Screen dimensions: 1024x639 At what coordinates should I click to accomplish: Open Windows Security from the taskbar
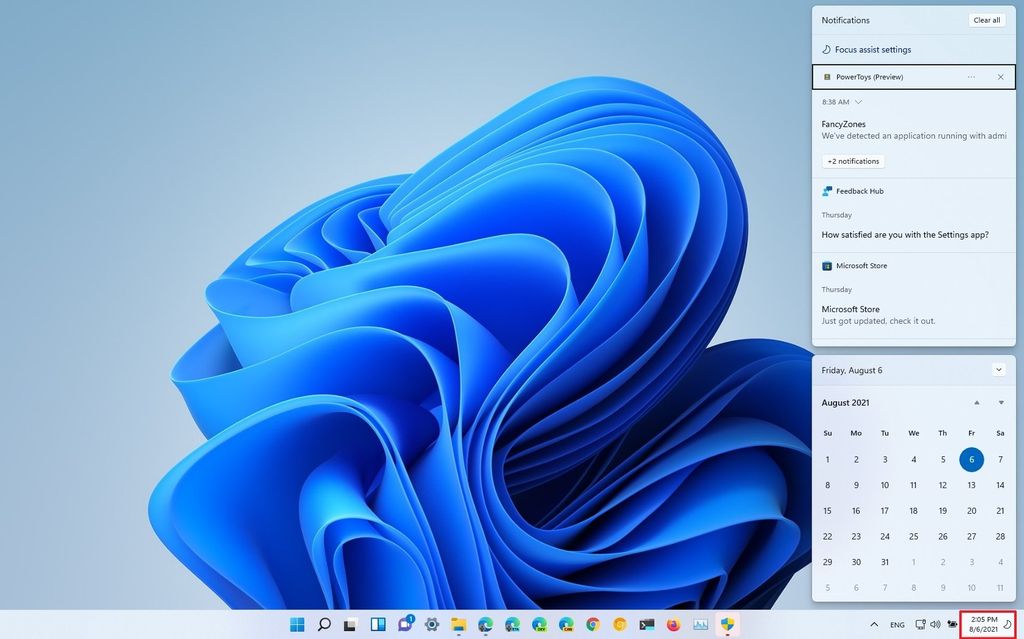(x=725, y=624)
